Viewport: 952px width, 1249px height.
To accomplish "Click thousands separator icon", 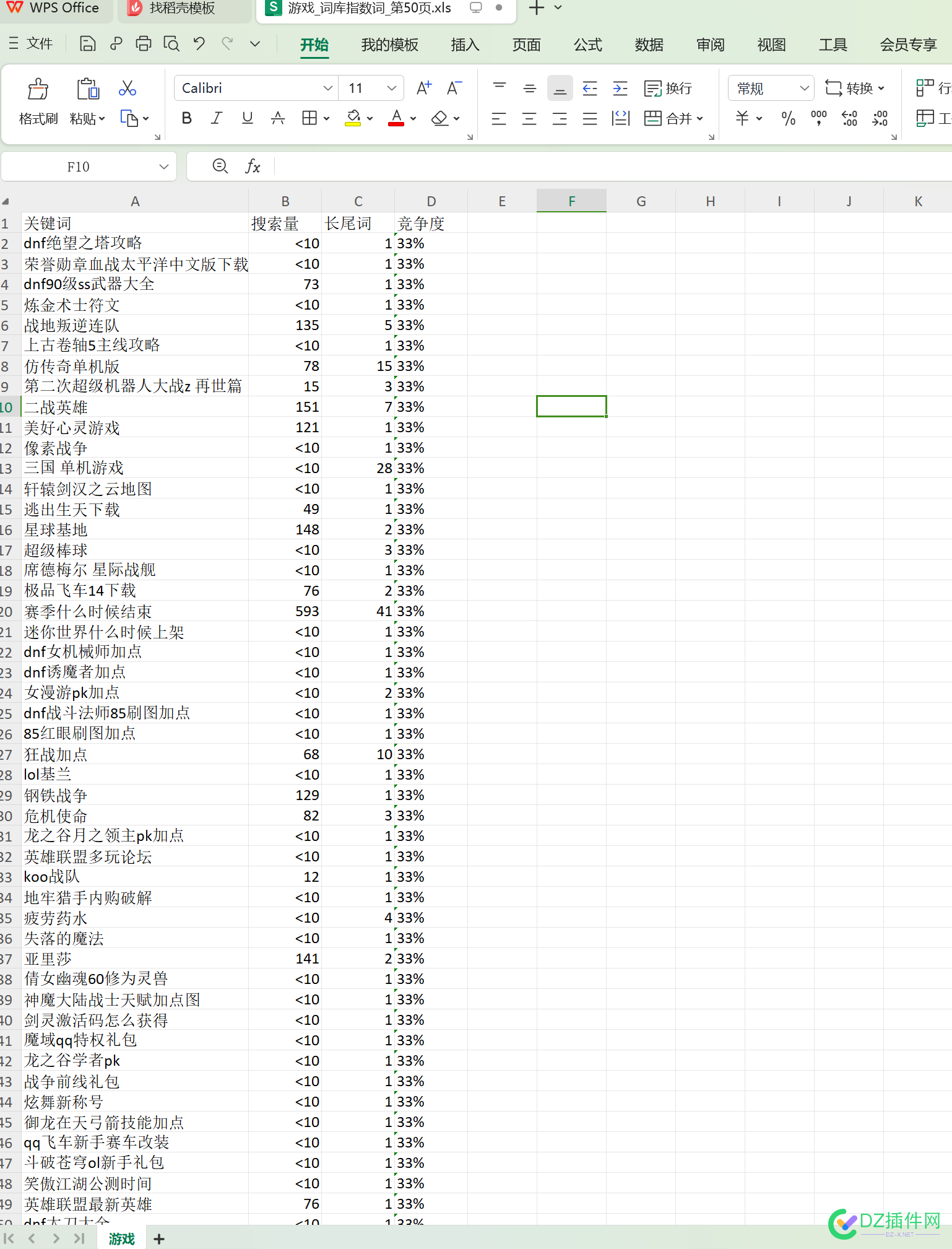I will 819,118.
